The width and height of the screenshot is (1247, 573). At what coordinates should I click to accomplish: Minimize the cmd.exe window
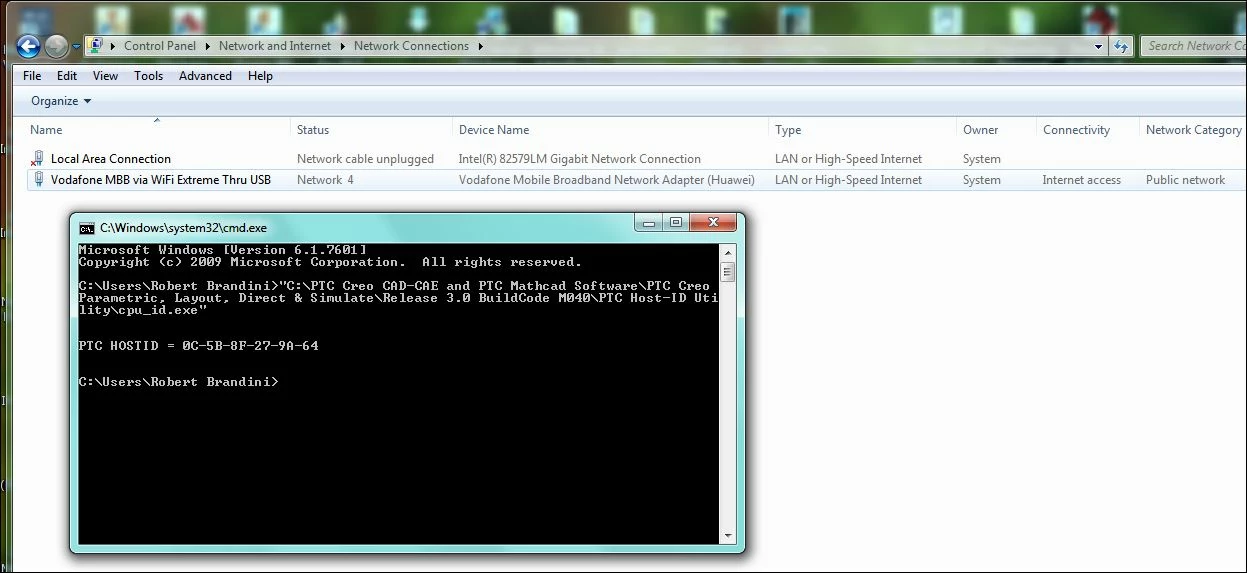[x=649, y=223]
